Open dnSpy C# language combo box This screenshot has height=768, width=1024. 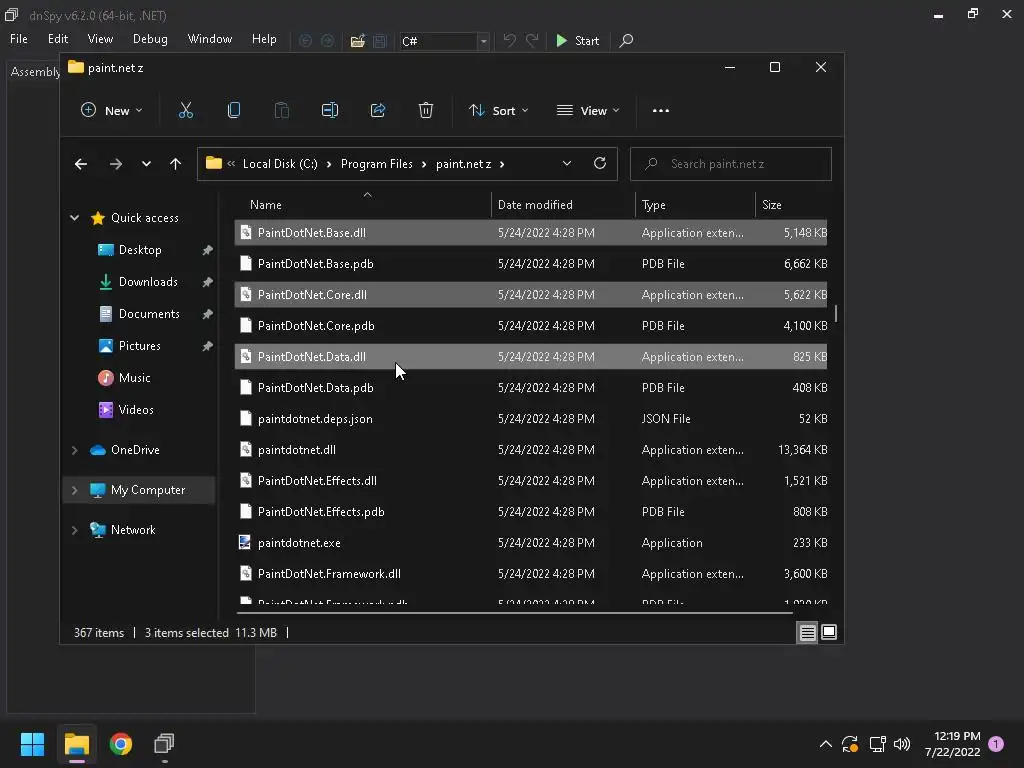(x=443, y=41)
